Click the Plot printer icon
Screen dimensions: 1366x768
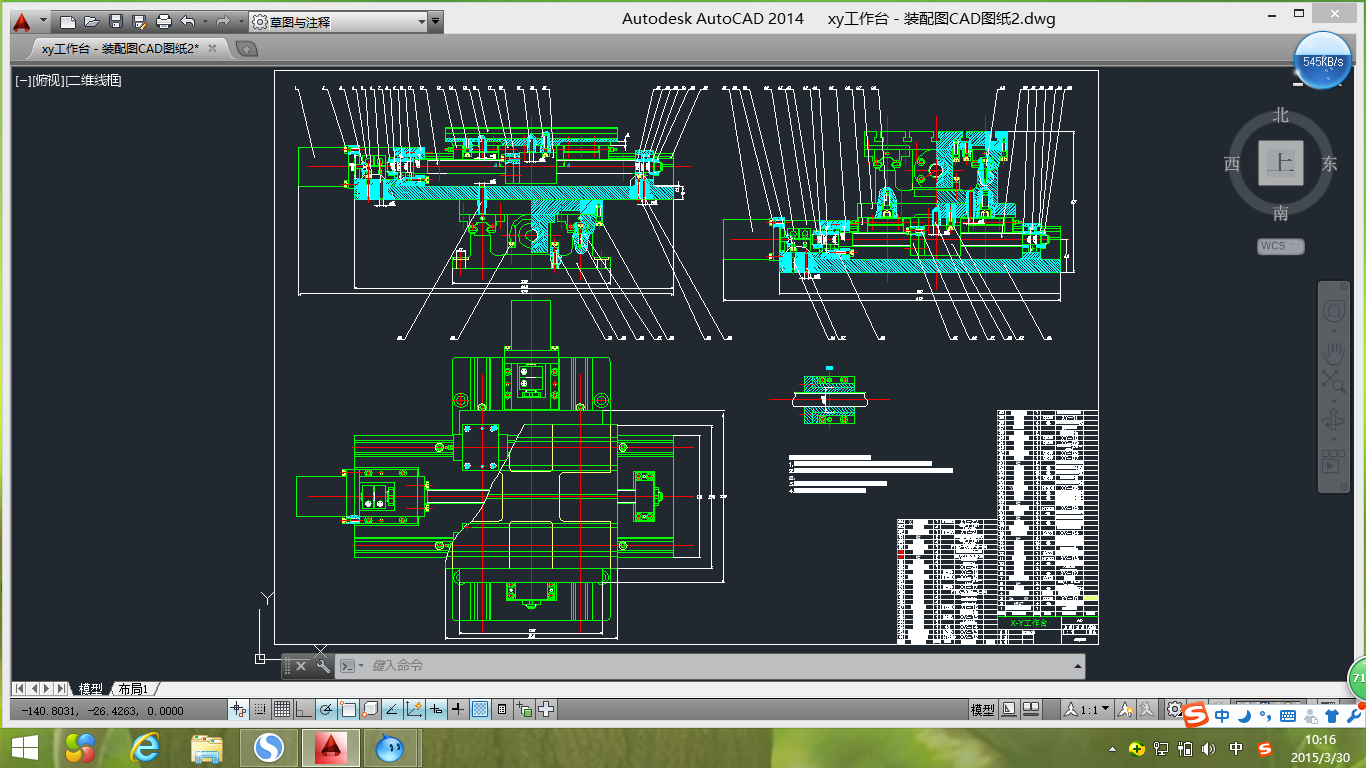click(x=164, y=21)
